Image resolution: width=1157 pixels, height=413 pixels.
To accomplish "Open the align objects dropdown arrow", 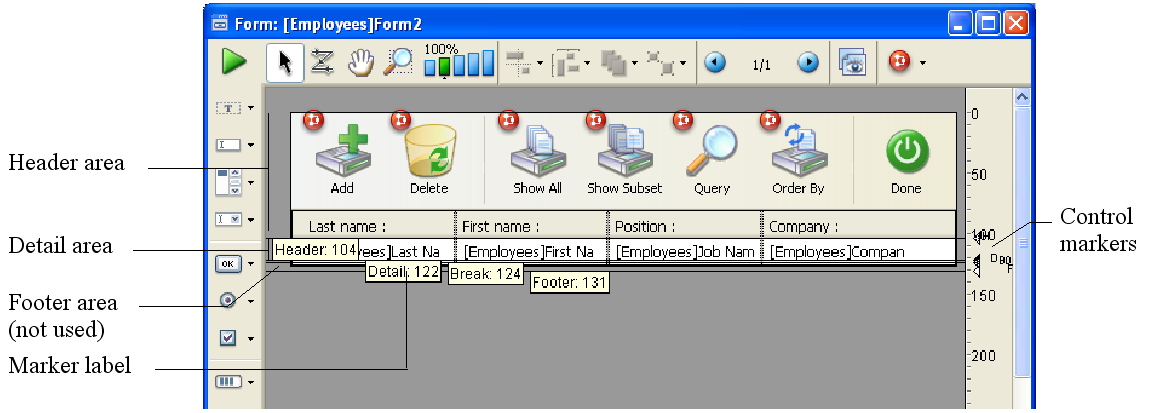I will point(540,64).
